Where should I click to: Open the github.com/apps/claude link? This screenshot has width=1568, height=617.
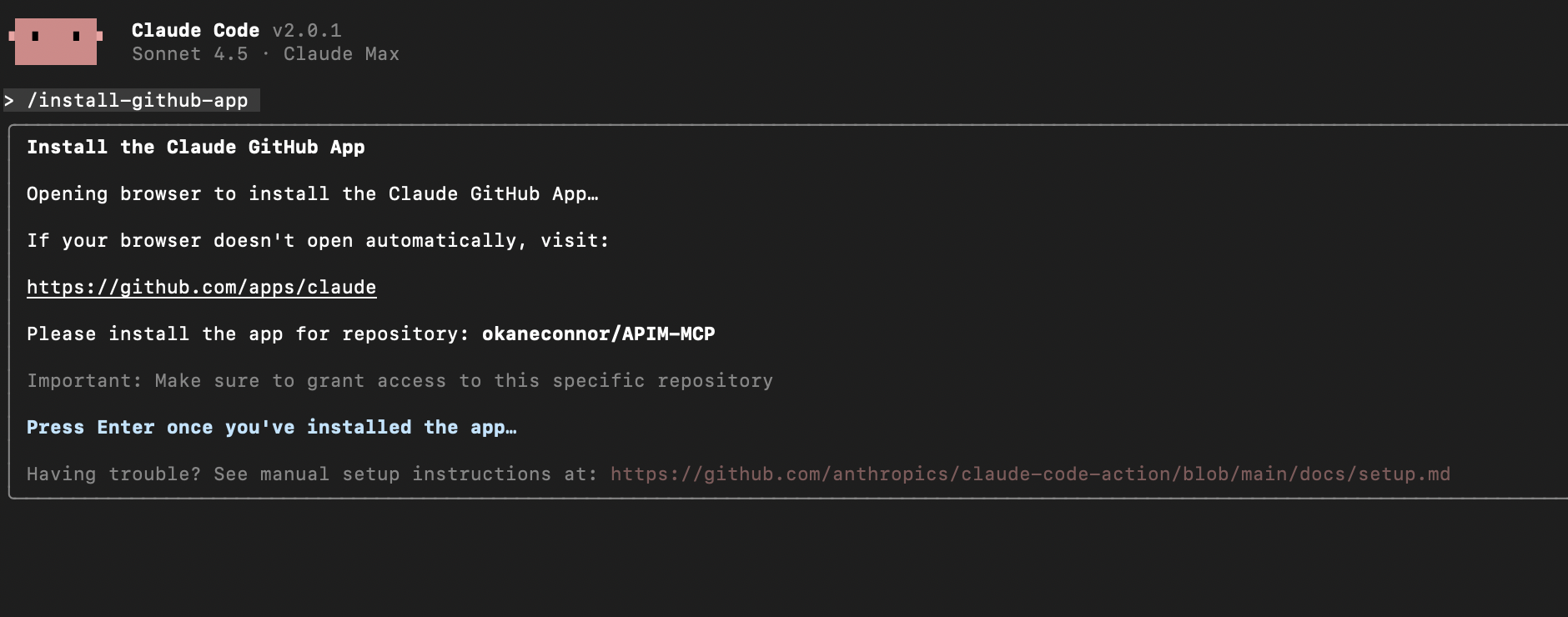tap(201, 288)
